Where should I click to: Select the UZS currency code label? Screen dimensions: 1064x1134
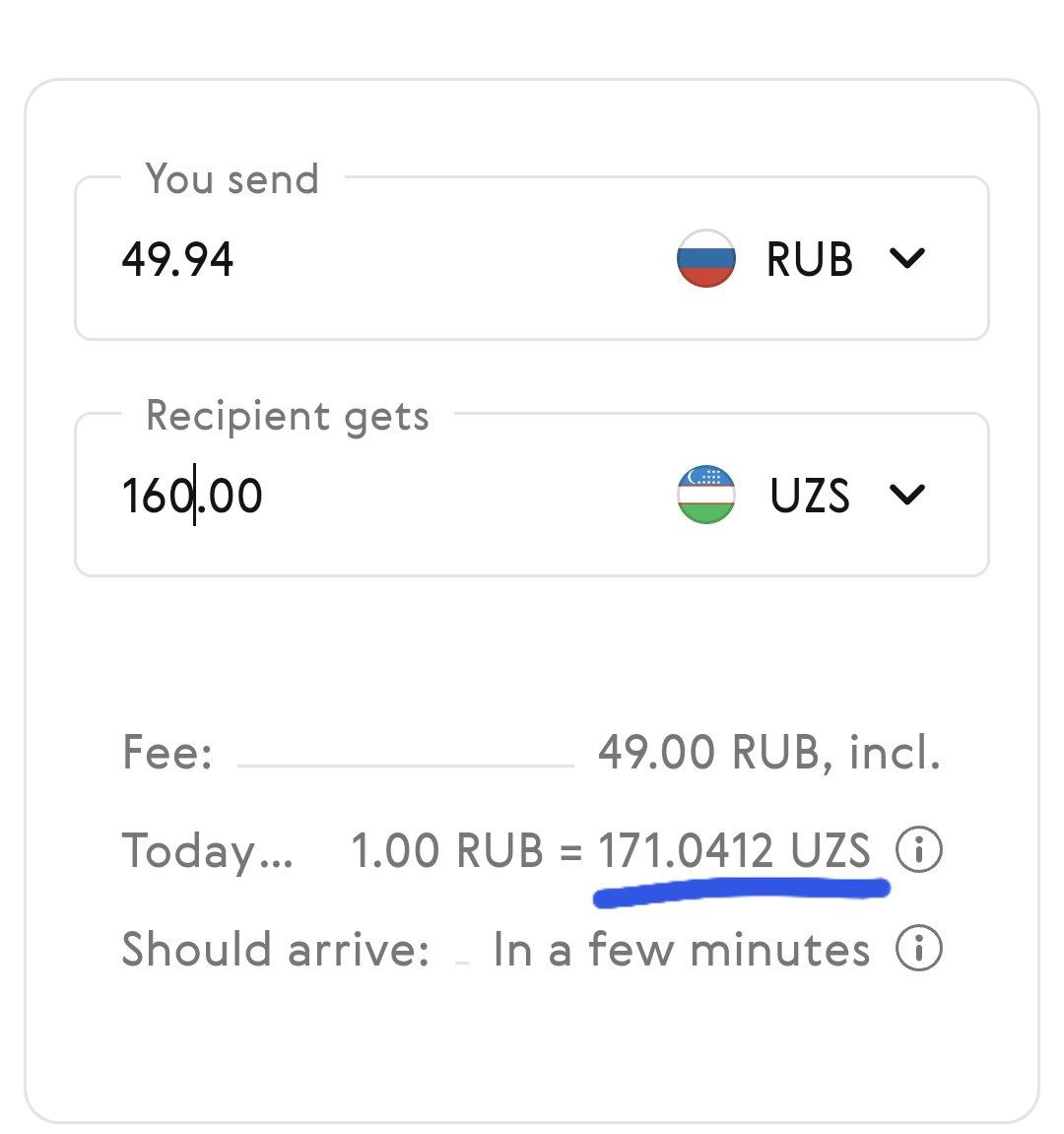coord(809,496)
